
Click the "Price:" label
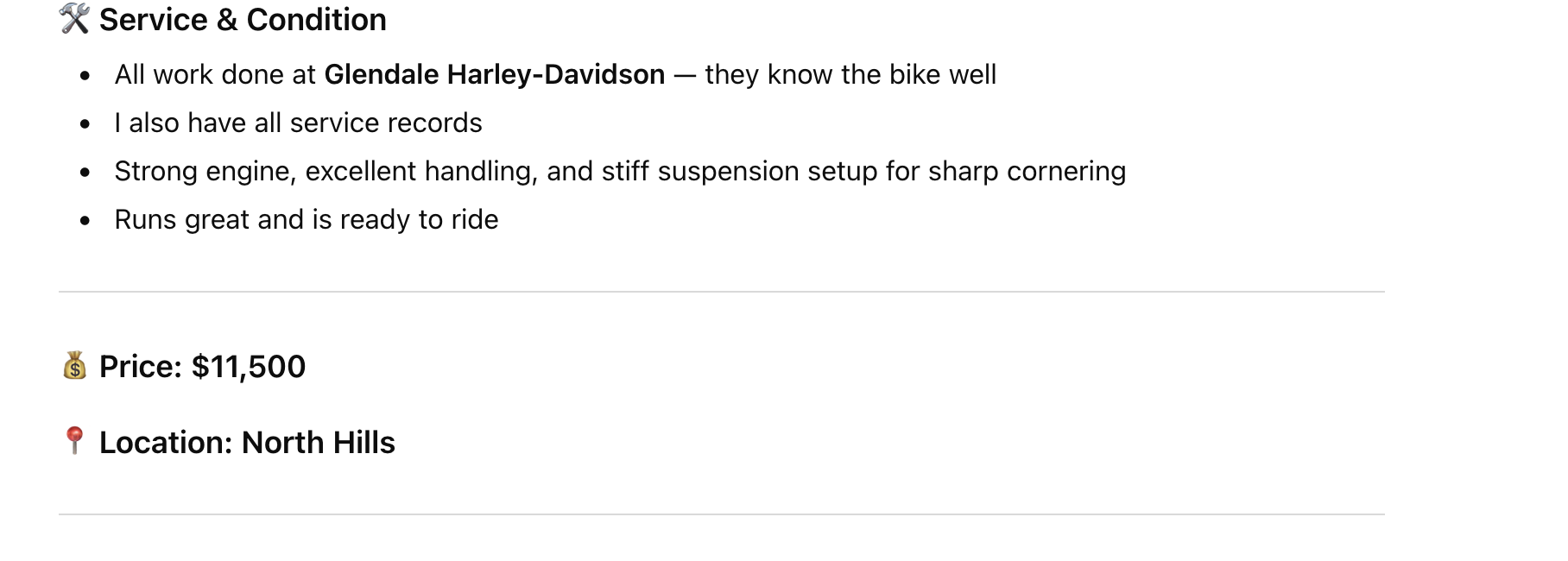pos(141,367)
